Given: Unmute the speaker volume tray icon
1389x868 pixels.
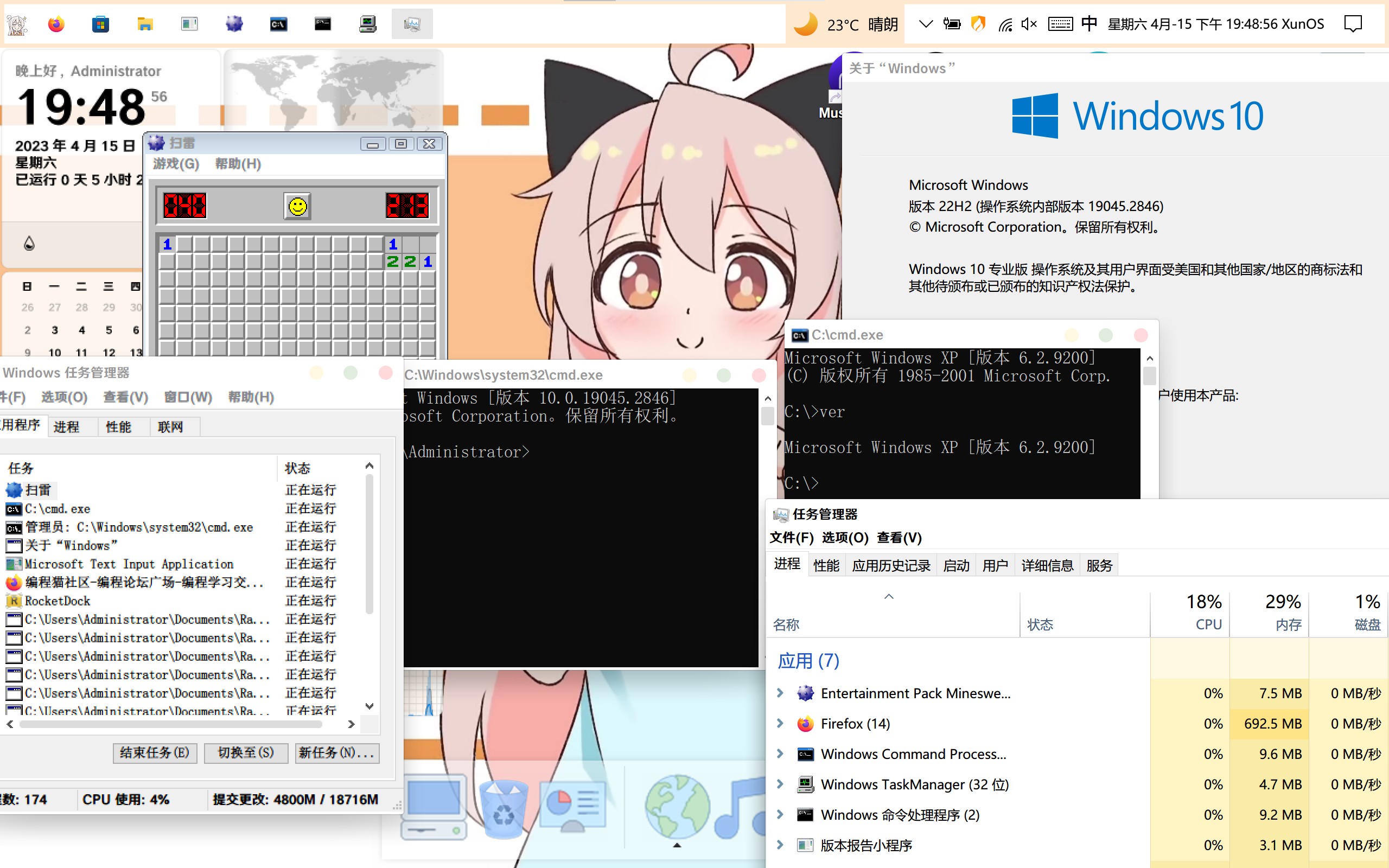Looking at the screenshot, I should [x=1029, y=24].
